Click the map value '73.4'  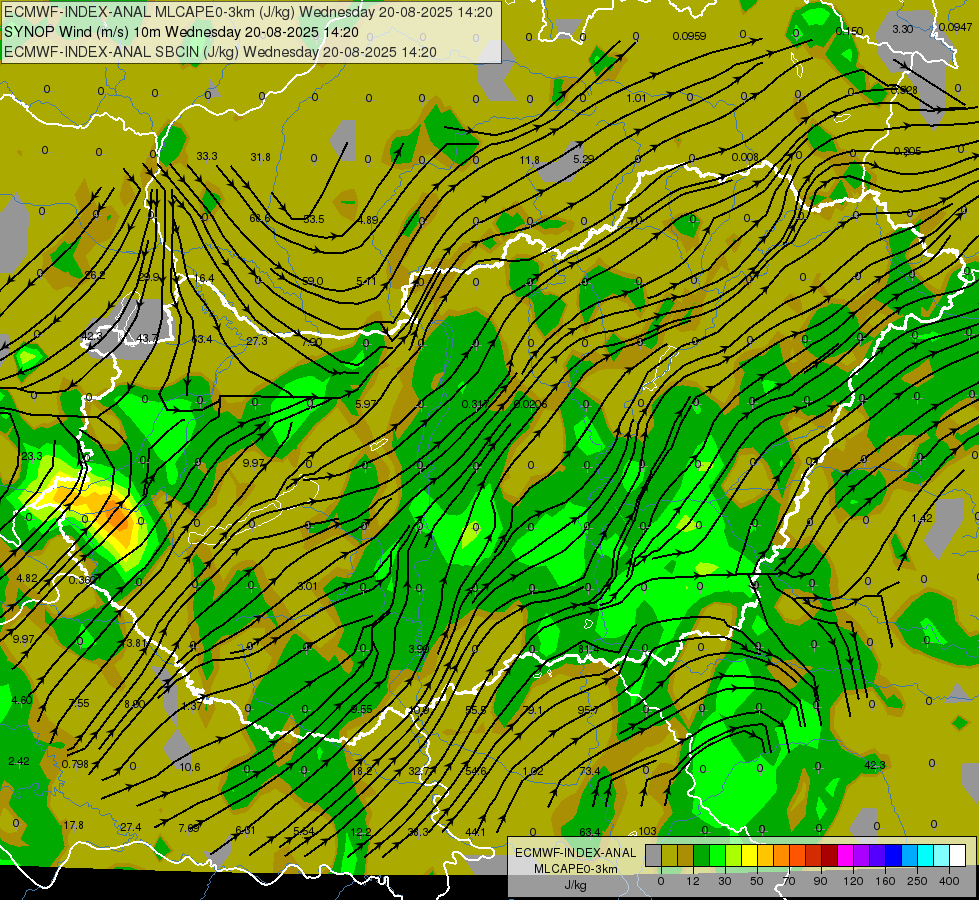589,771
